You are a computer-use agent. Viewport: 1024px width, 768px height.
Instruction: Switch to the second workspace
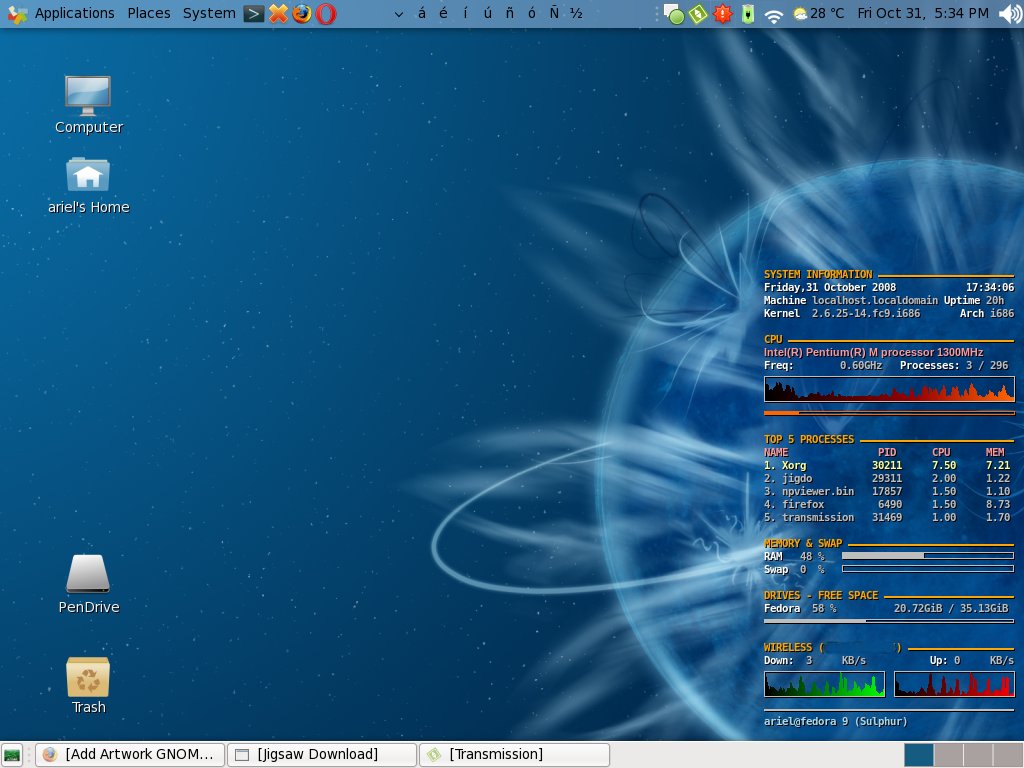(948, 755)
